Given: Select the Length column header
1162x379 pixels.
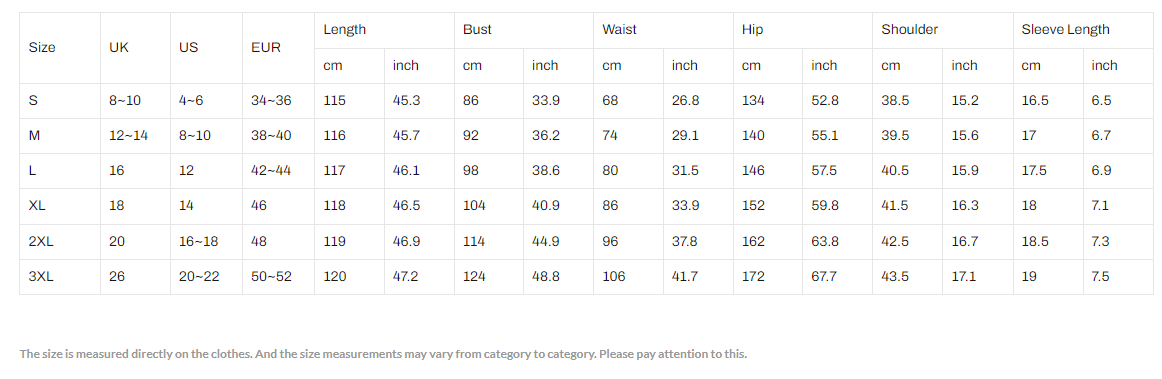Looking at the screenshot, I should point(345,30).
